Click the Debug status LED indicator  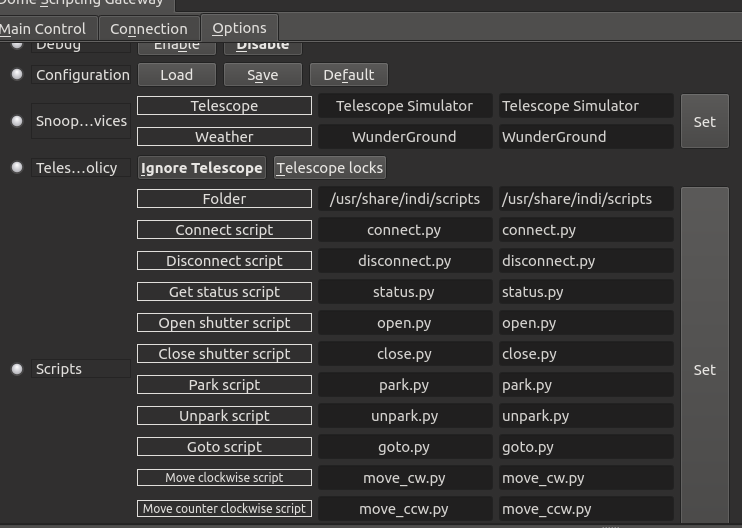click(x=16, y=45)
